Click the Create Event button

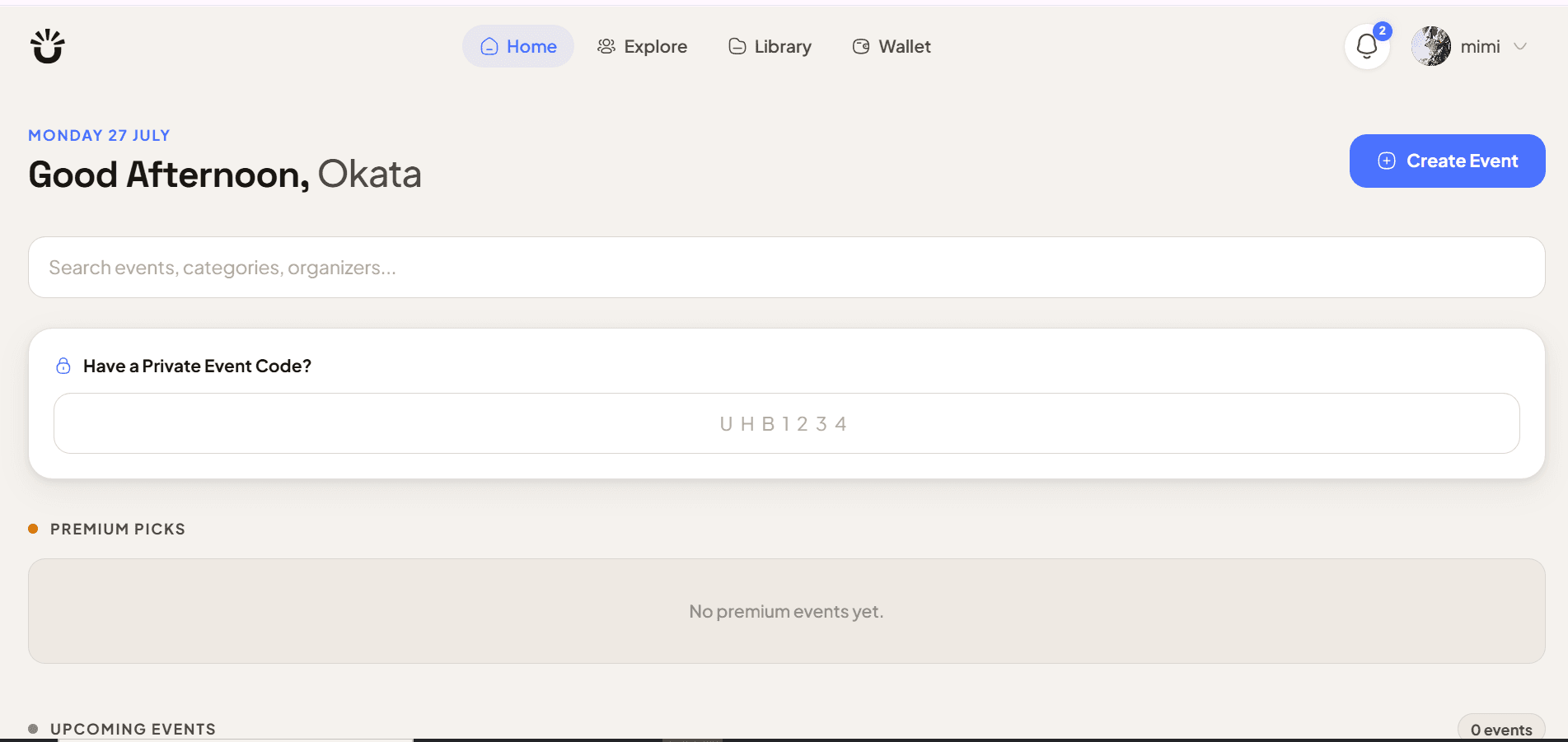click(1447, 161)
